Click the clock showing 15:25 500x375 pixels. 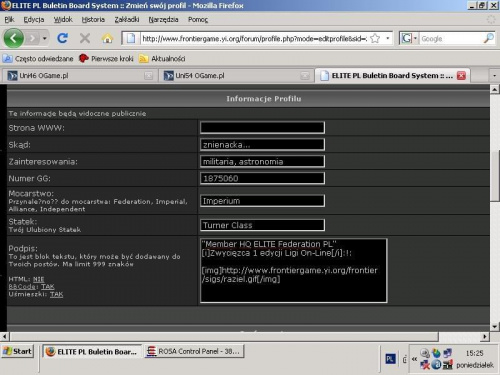(474, 353)
